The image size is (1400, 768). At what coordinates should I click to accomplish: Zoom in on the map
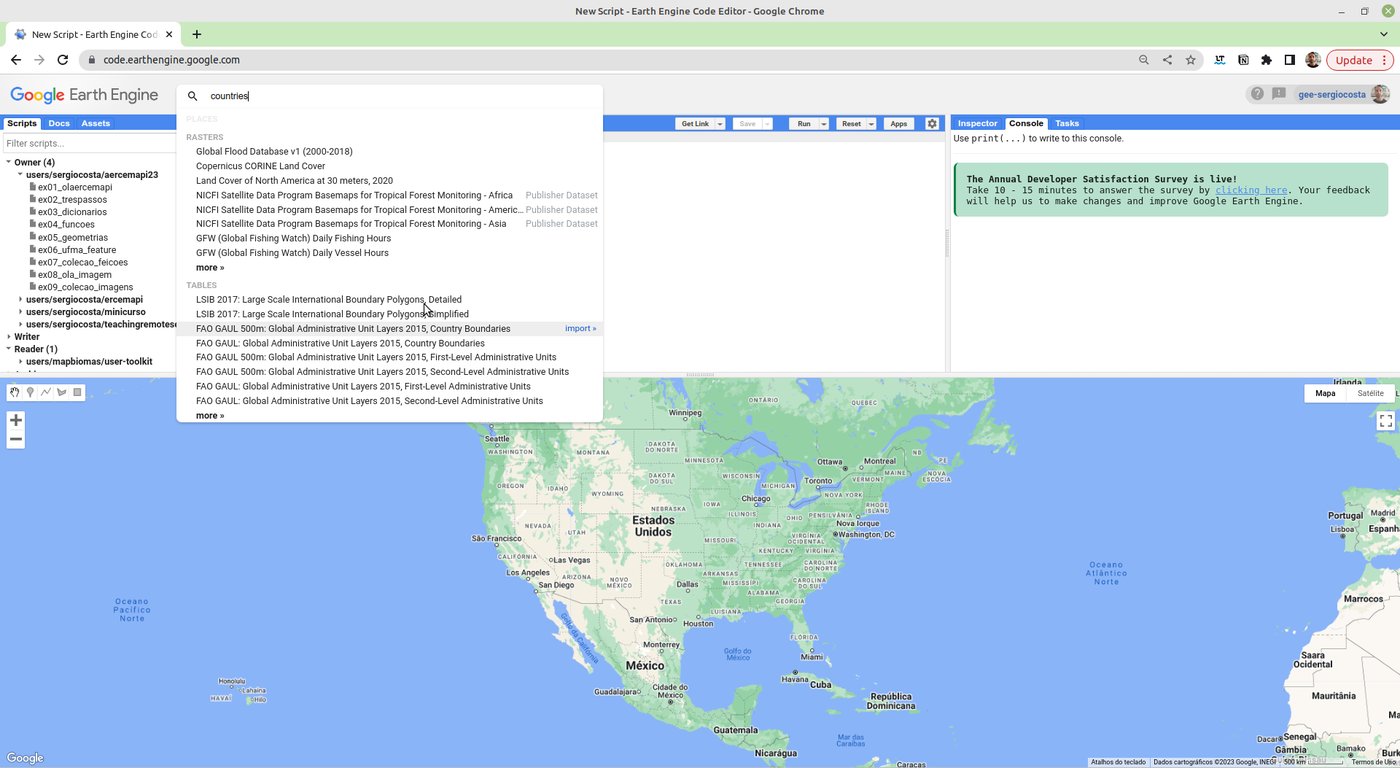pos(16,420)
